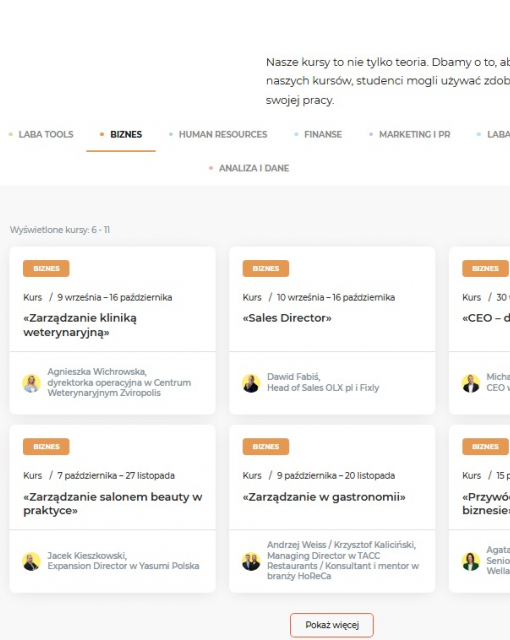Click date '10 września – 16 października'
The width and height of the screenshot is (510, 640).
coord(336,297)
